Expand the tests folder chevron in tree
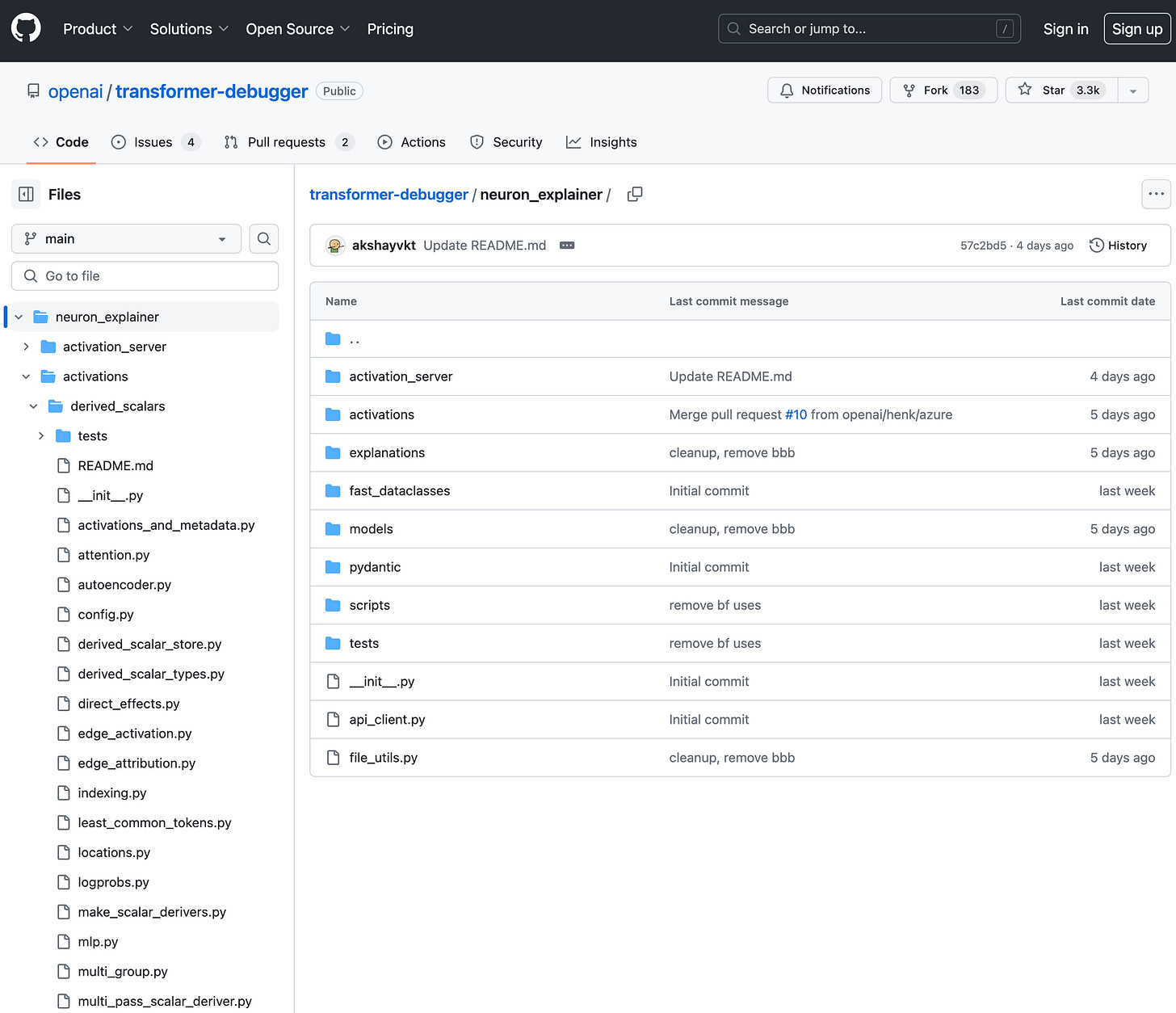The image size is (1176, 1013). click(x=41, y=436)
